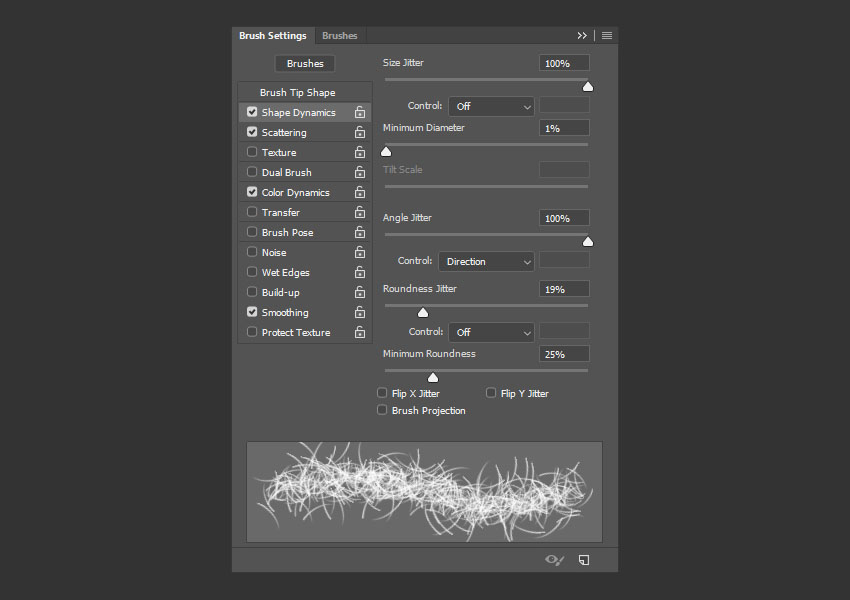Click the Minimum Diameter value field
The height and width of the screenshot is (600, 850).
click(x=564, y=128)
